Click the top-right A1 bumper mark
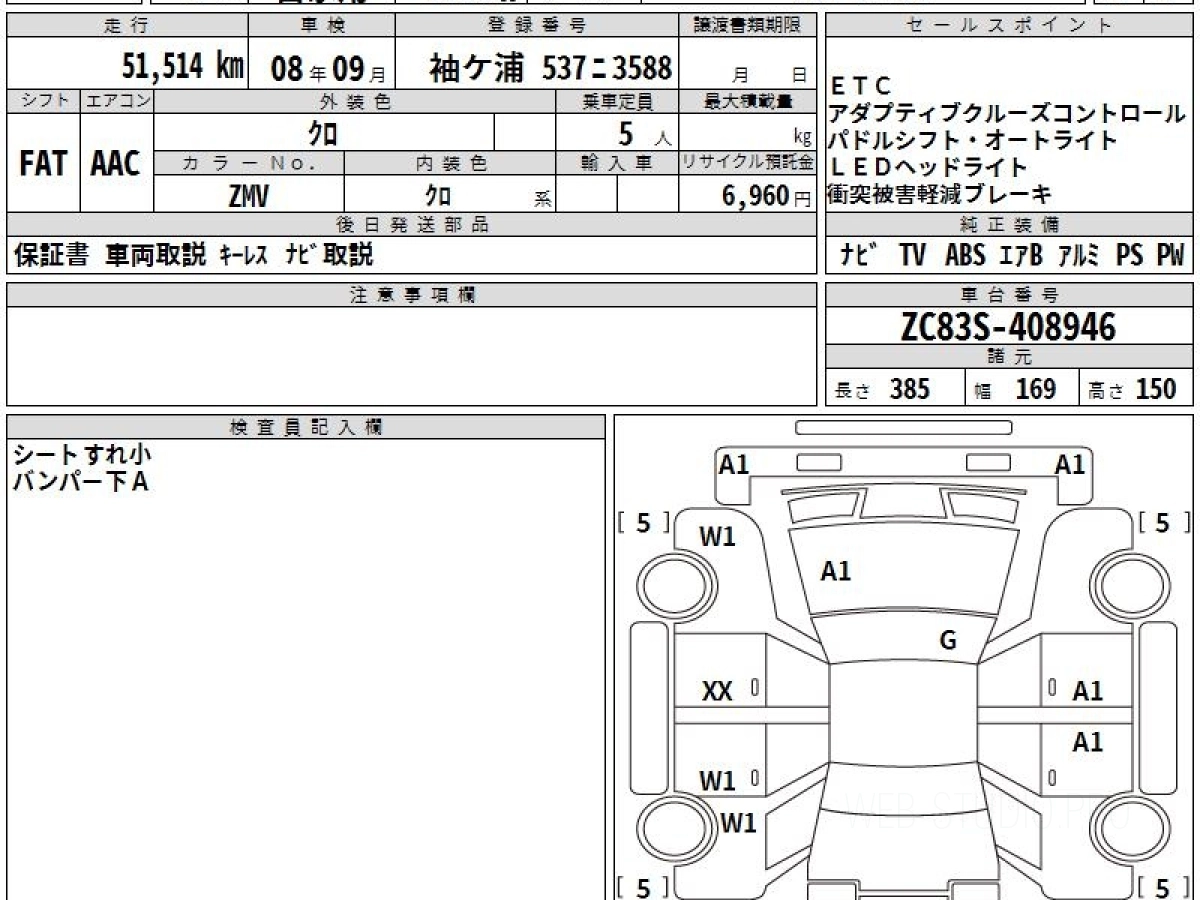 [x=1070, y=464]
